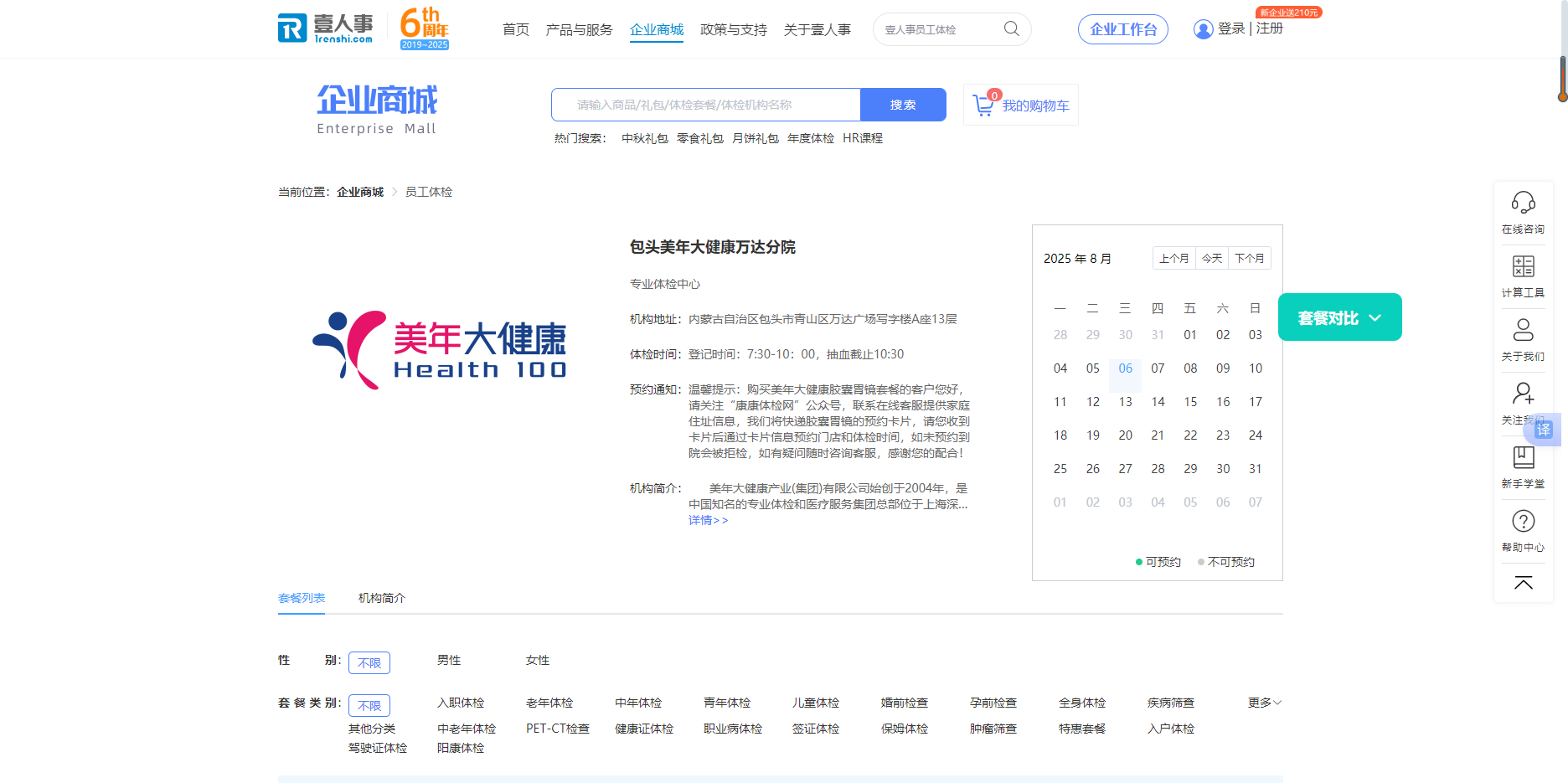1568x783 pixels.
Task: Open 首页 in top navigation
Action: tap(516, 30)
